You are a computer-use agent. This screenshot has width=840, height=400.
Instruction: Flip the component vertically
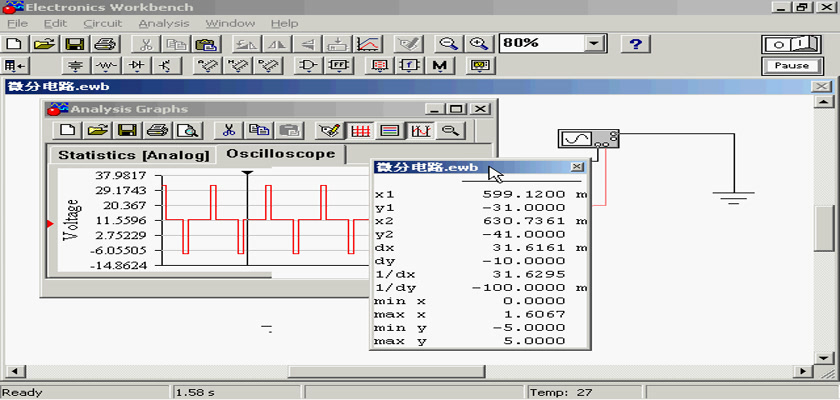pos(307,43)
